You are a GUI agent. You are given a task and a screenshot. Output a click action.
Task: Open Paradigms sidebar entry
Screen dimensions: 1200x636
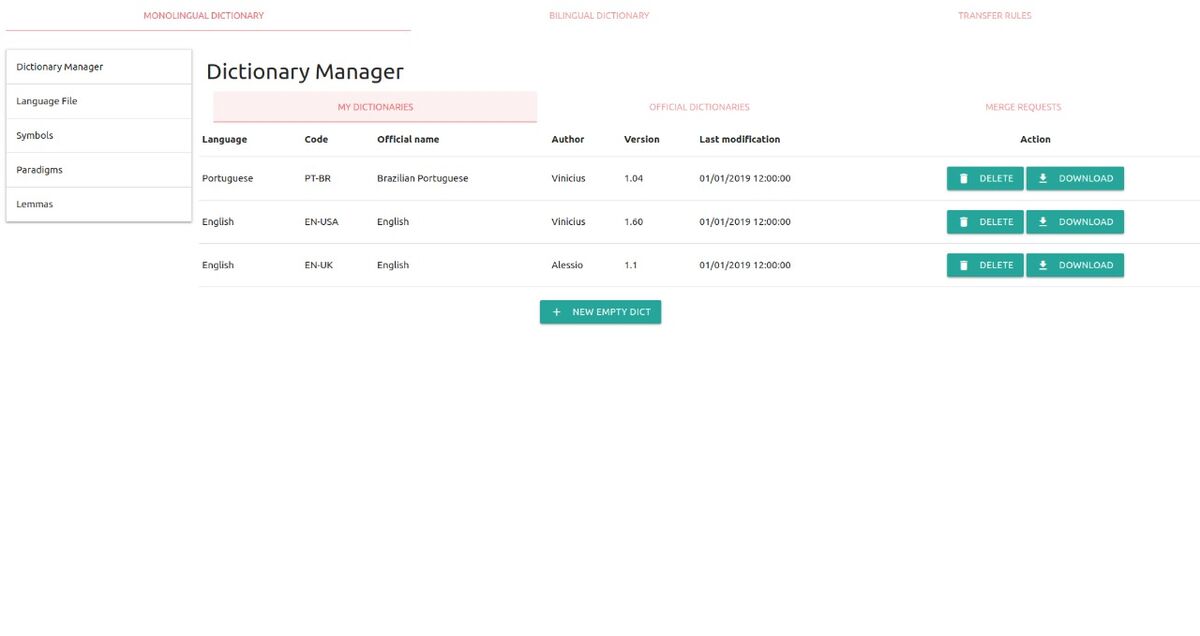98,170
